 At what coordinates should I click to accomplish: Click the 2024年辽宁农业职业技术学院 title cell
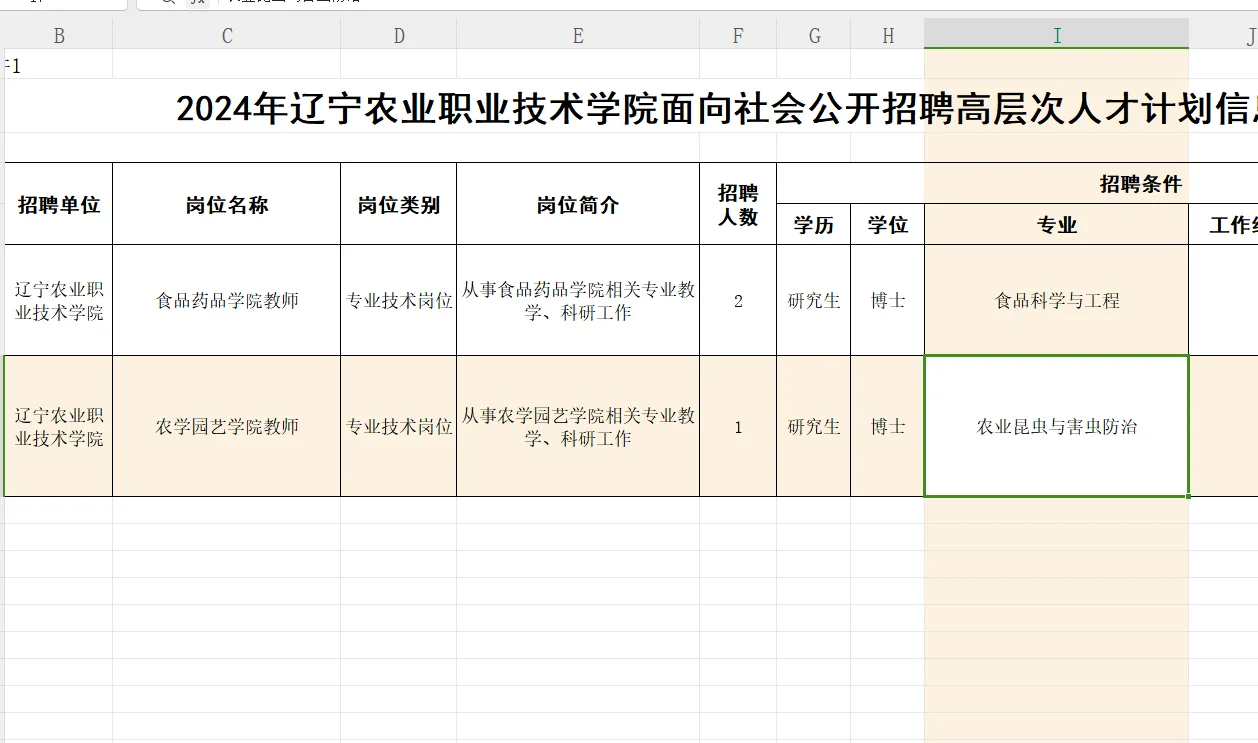(x=716, y=108)
